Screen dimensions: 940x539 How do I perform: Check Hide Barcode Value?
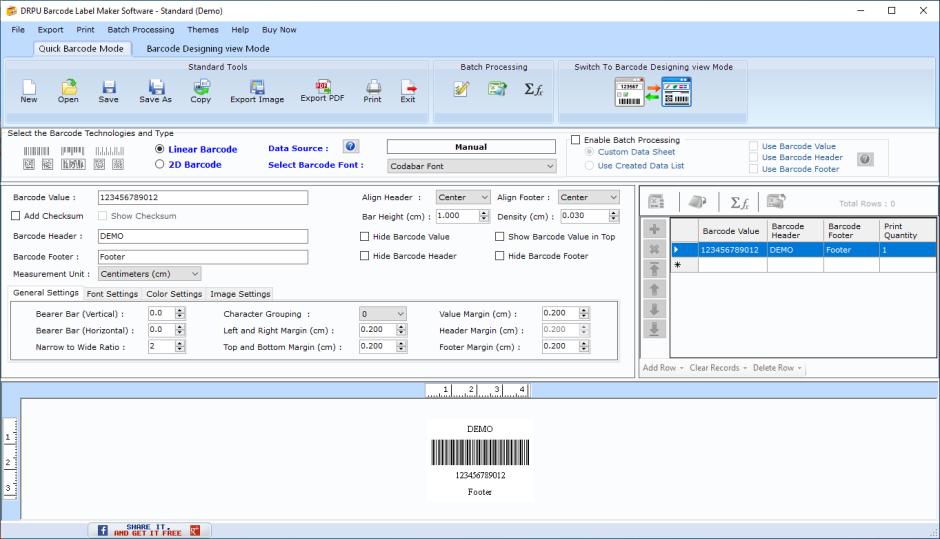tap(364, 237)
